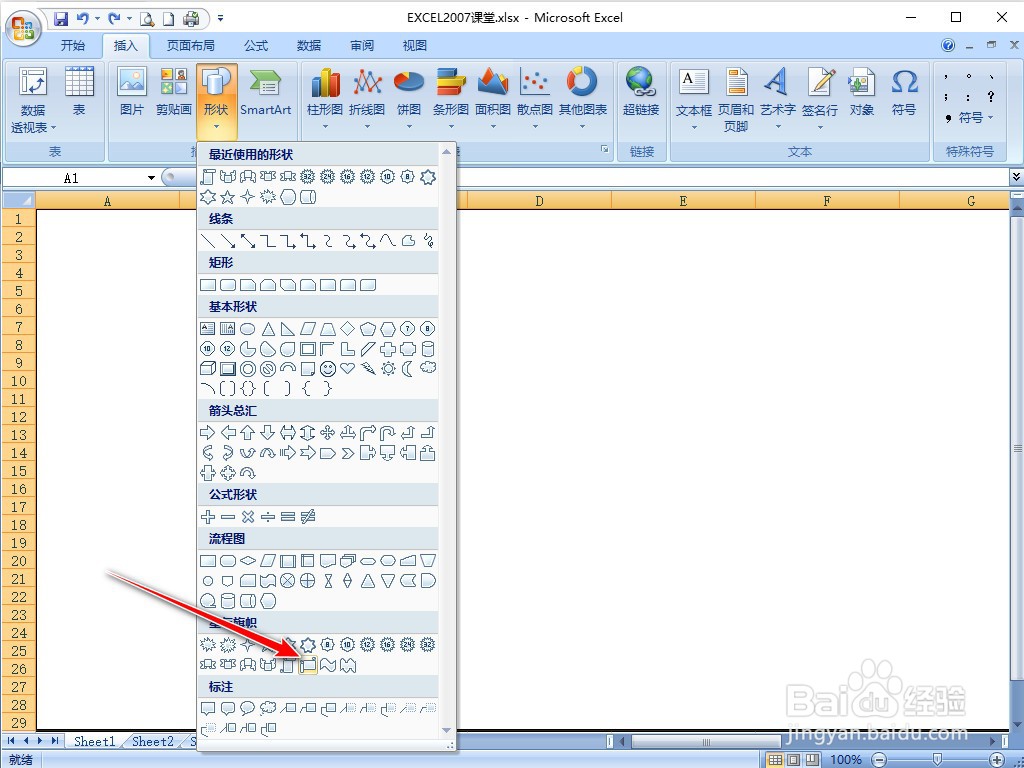1024x768 pixels.
Task: Choose the scribble line in 线条
Action: 428,240
